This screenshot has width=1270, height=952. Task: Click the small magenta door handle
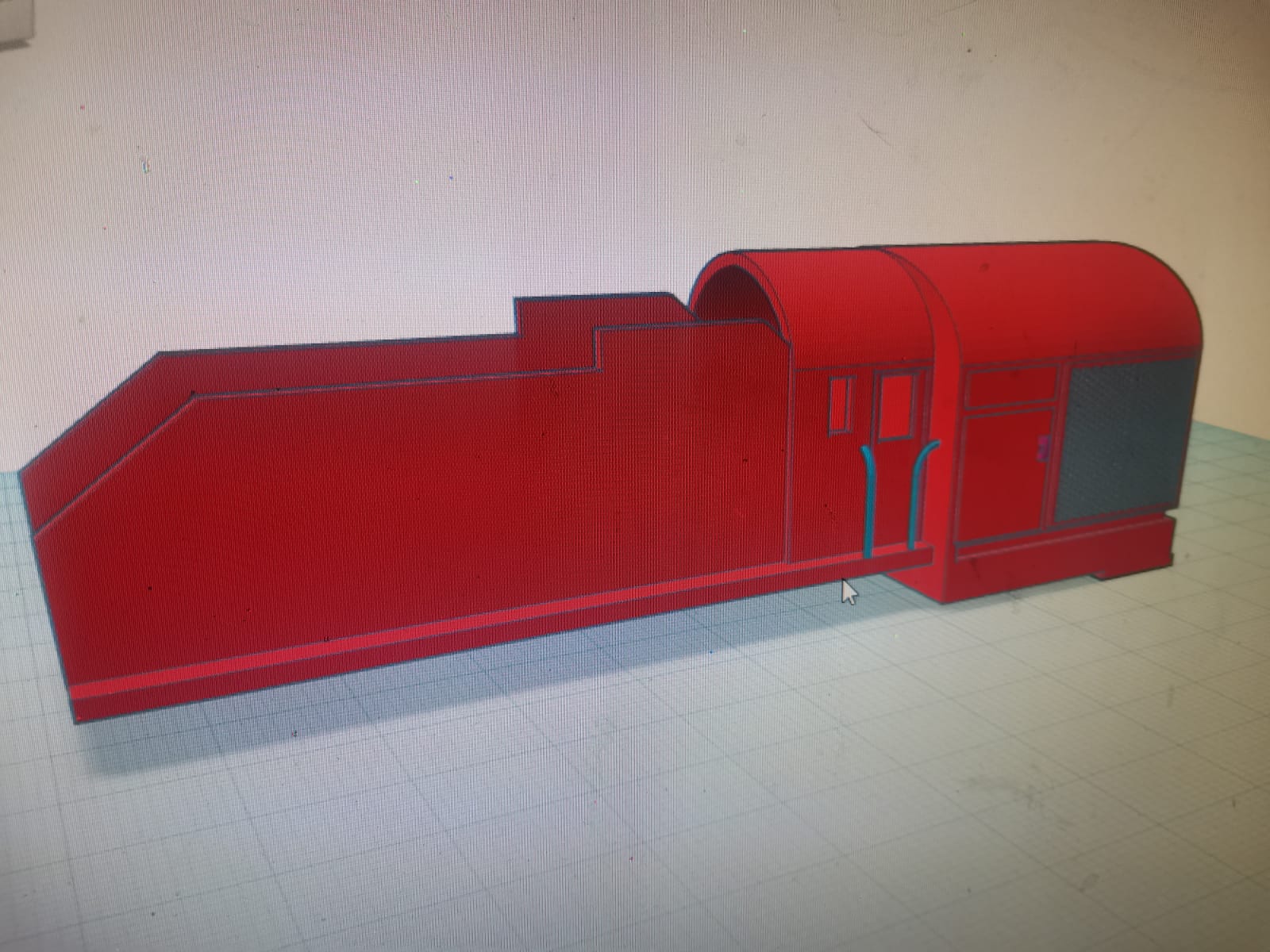pos(1045,447)
